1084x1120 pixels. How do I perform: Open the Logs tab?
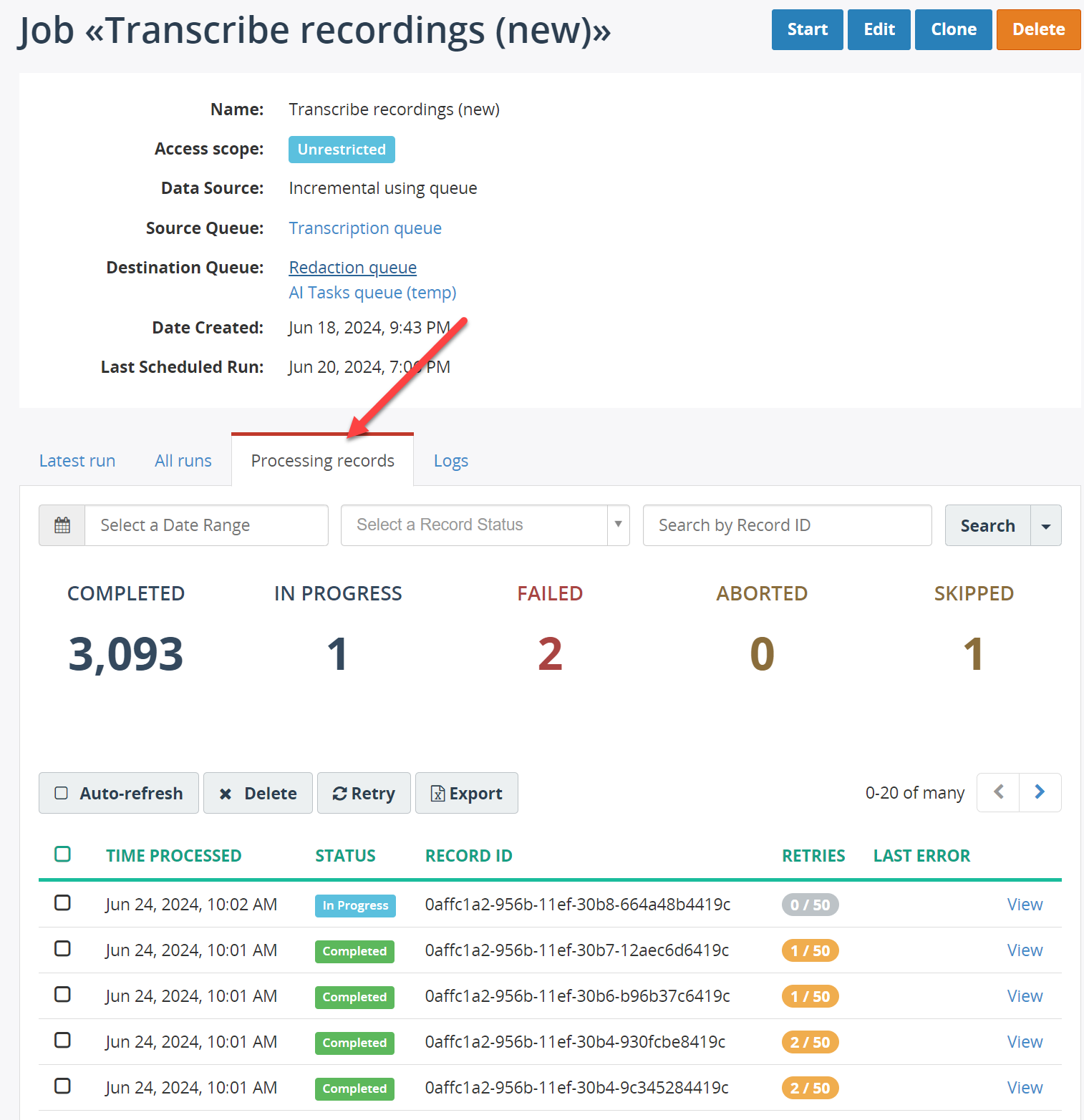451,461
